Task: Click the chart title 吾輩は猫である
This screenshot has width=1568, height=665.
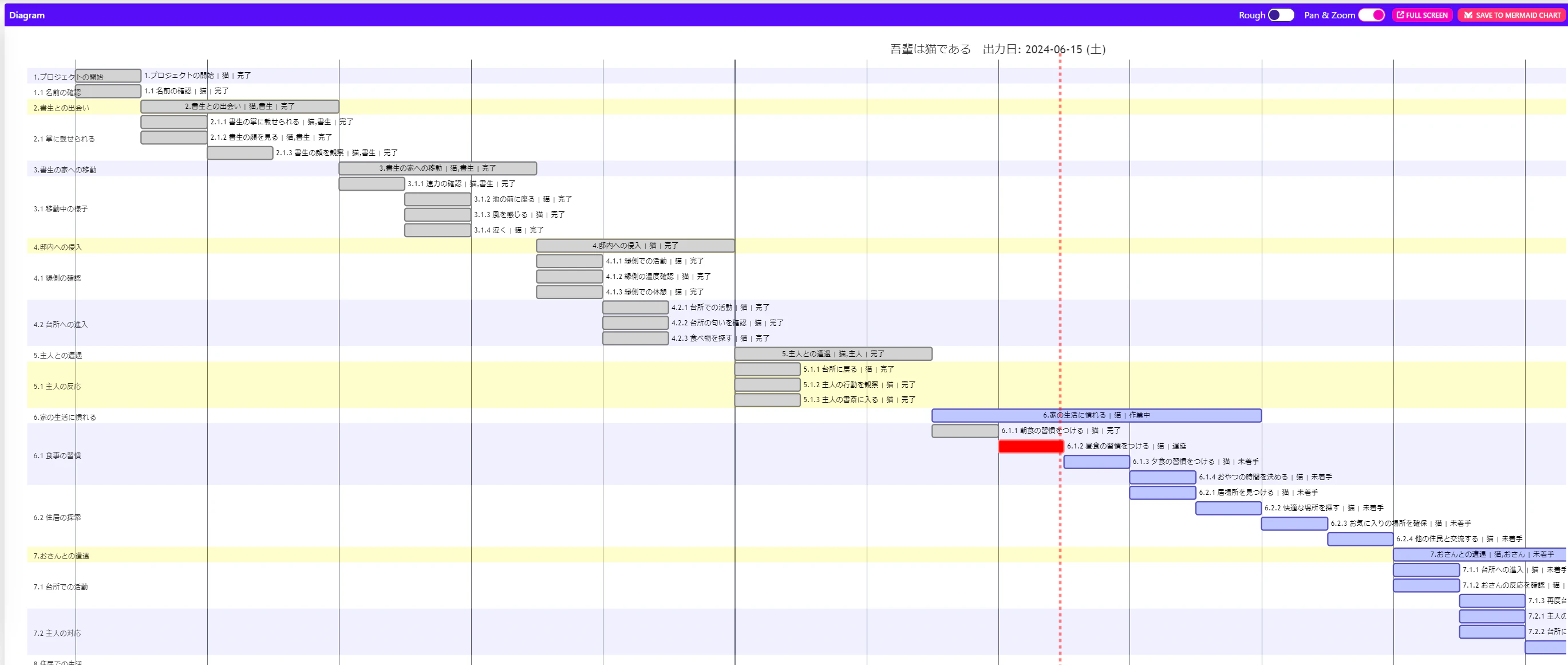Action: click(x=930, y=49)
